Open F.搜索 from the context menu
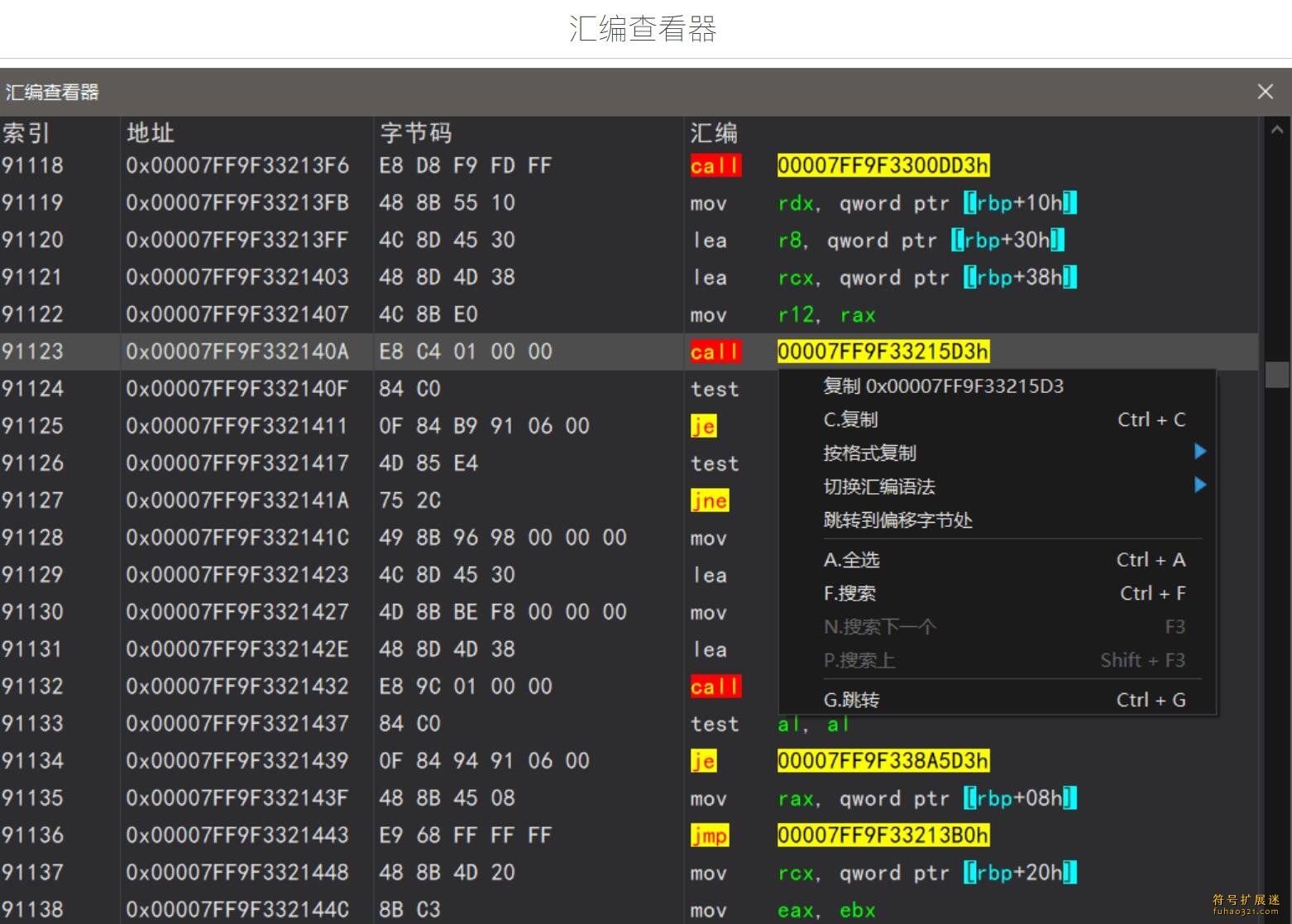Screen dimensions: 1292x924 (x=849, y=593)
